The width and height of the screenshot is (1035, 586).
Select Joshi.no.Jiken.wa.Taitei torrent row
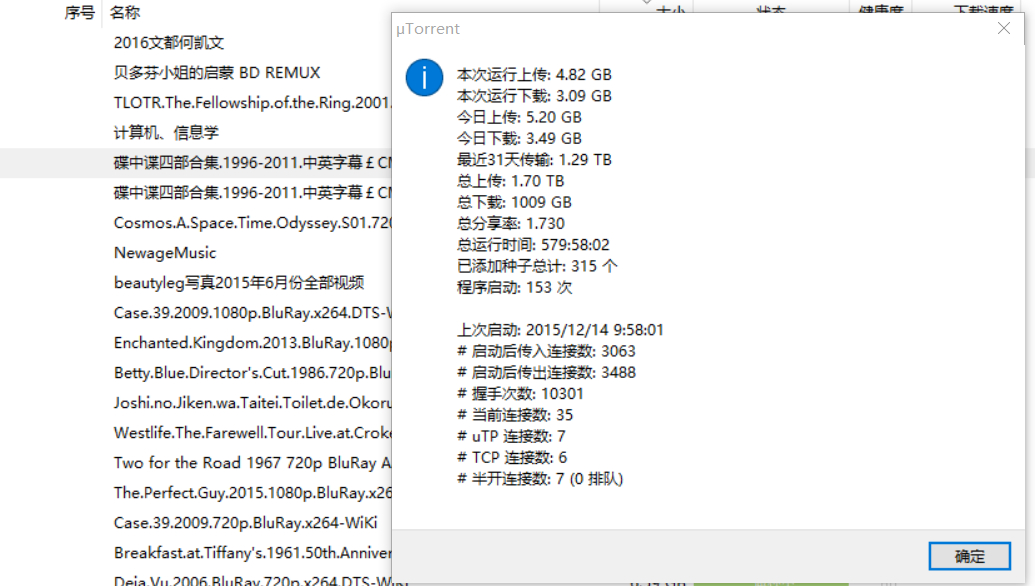coord(253,403)
